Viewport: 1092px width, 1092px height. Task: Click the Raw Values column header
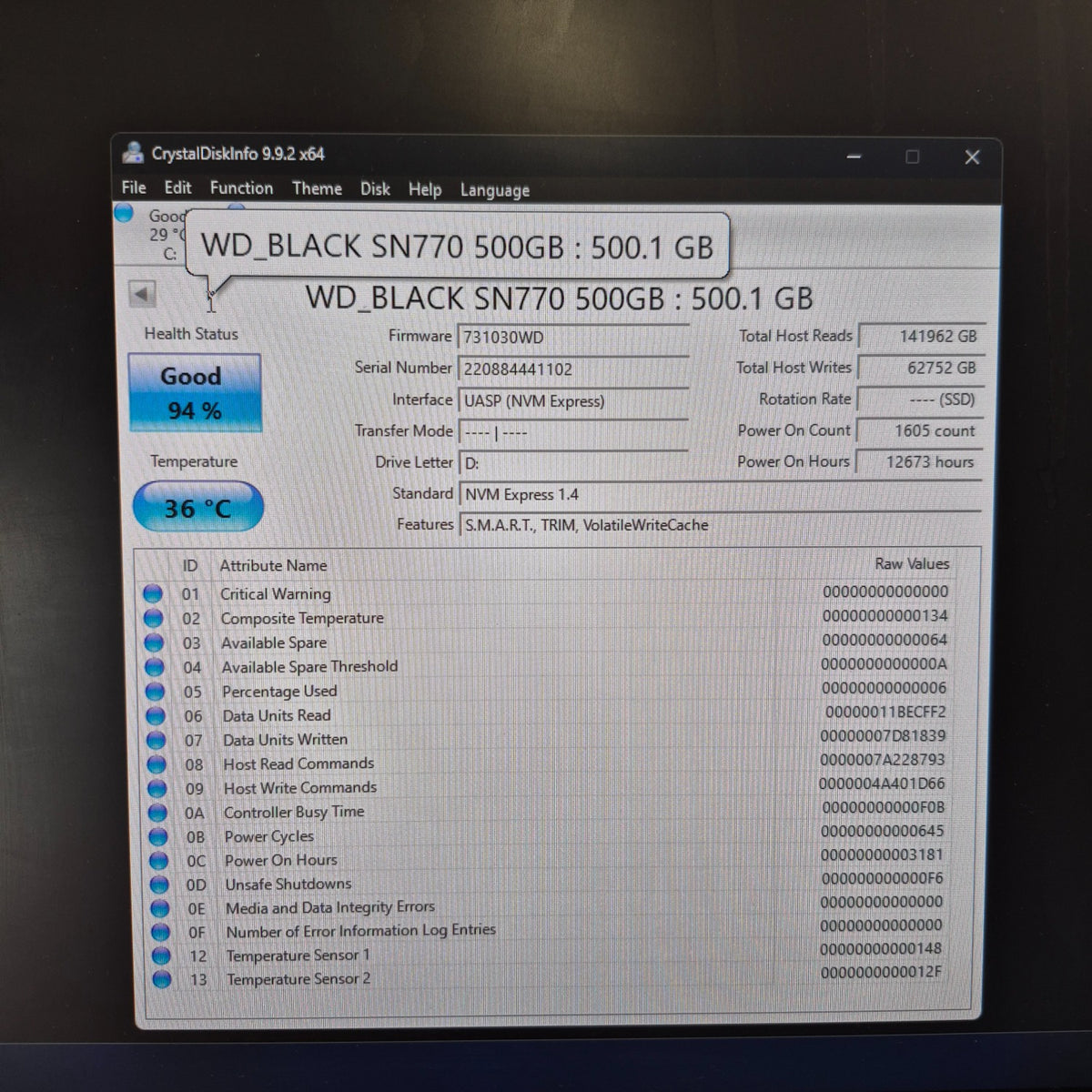912,564
